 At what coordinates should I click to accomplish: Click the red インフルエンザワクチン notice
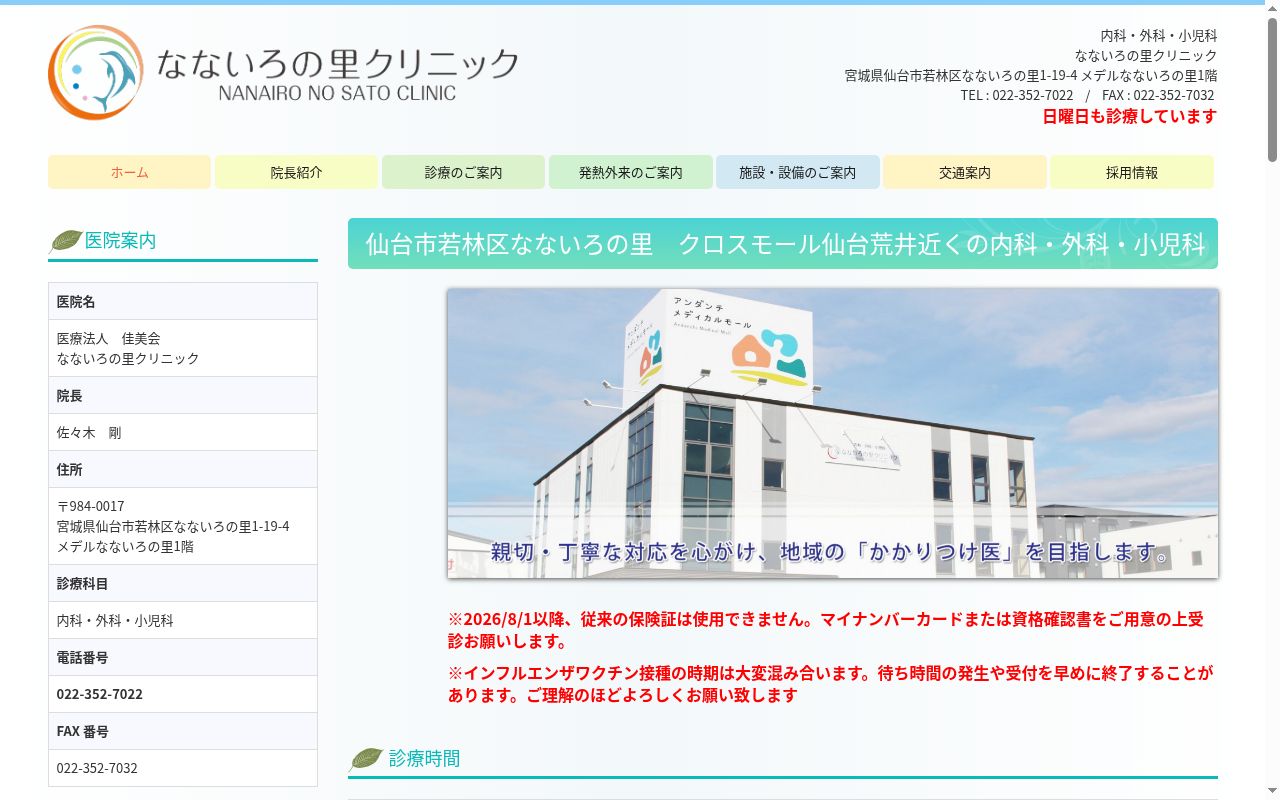point(830,684)
